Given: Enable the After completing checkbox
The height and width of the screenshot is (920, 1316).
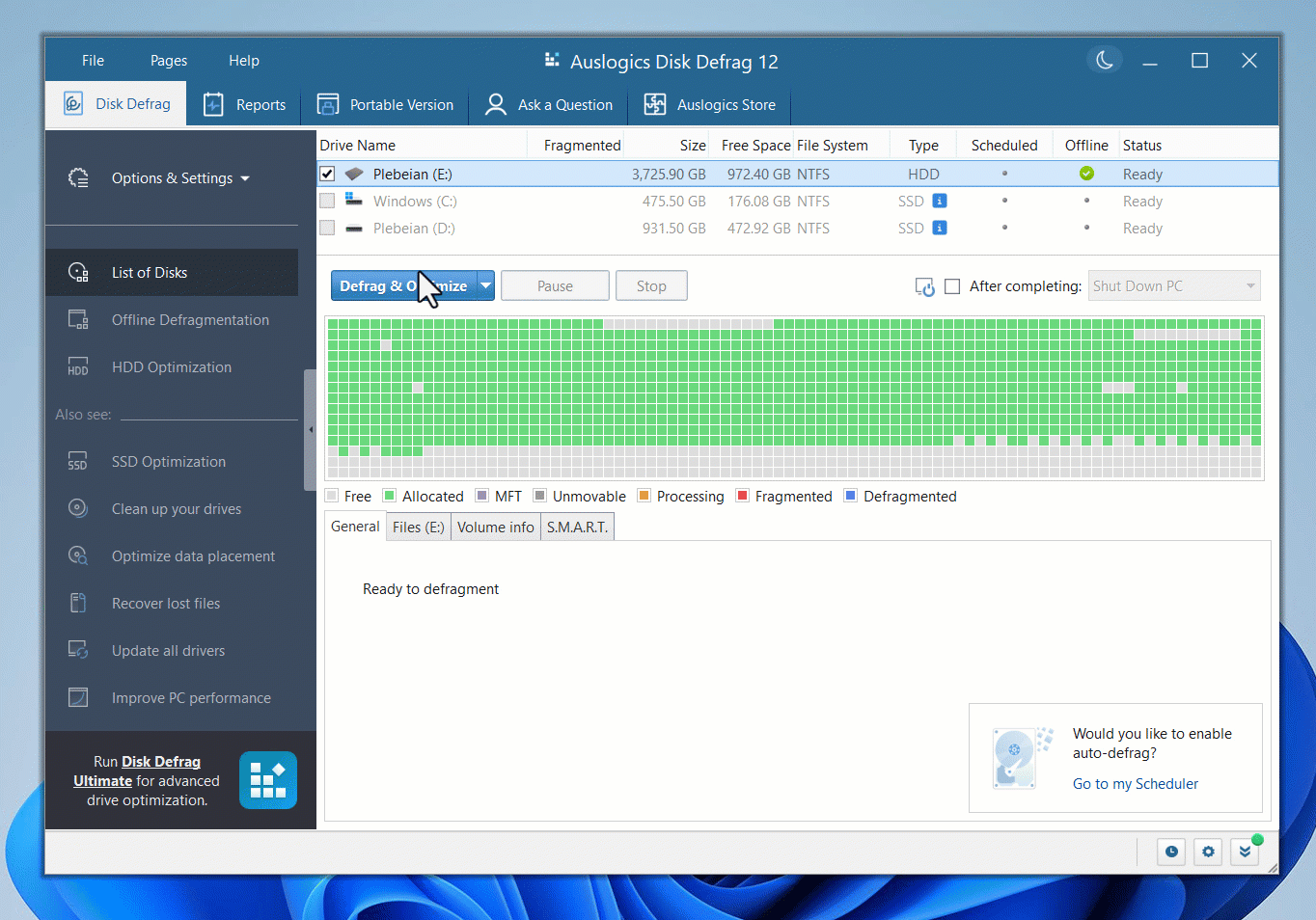Looking at the screenshot, I should click(952, 286).
